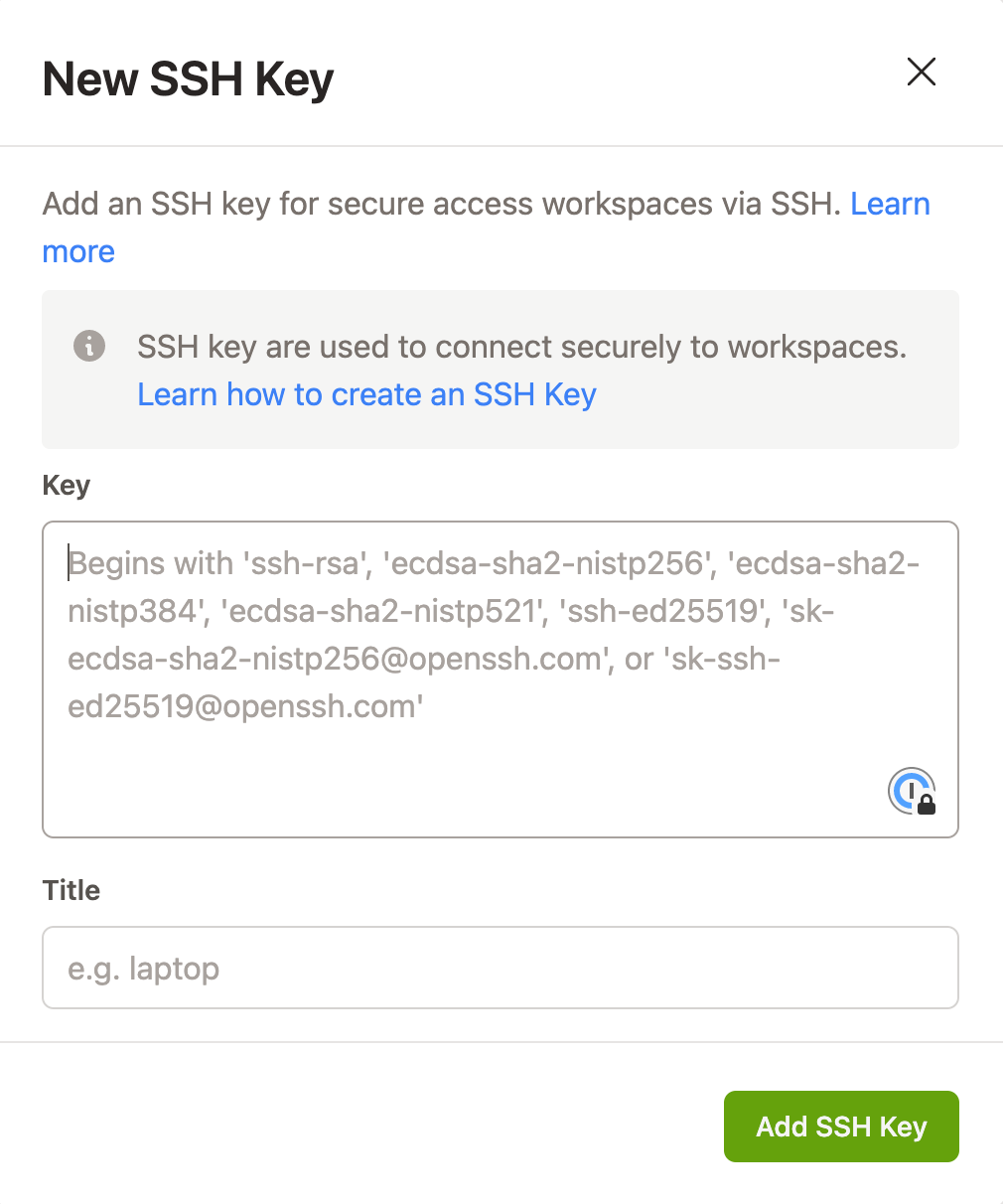This screenshot has height=1204, width=1003.
Task: Focus the Title field showing 'e.g. laptop'
Action: (x=397, y=967)
